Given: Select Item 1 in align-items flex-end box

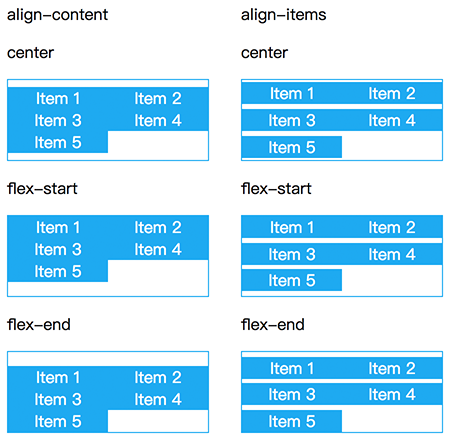Looking at the screenshot, I should coord(292,368).
